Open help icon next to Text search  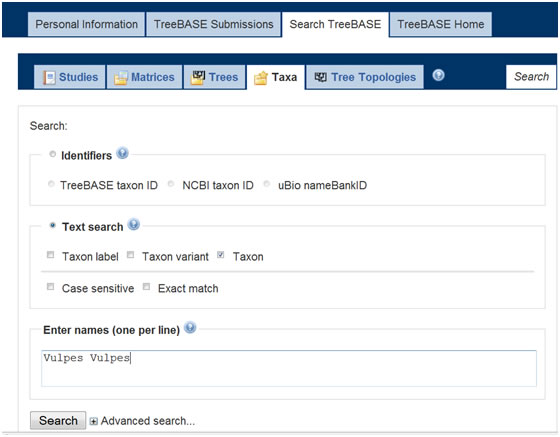(x=134, y=225)
